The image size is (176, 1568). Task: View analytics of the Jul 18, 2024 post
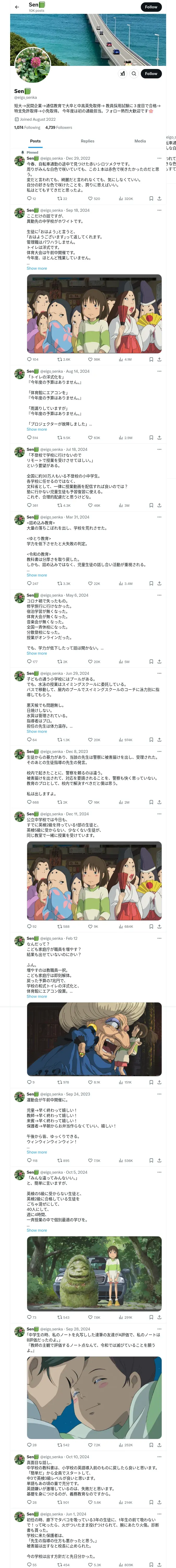coord(124,505)
